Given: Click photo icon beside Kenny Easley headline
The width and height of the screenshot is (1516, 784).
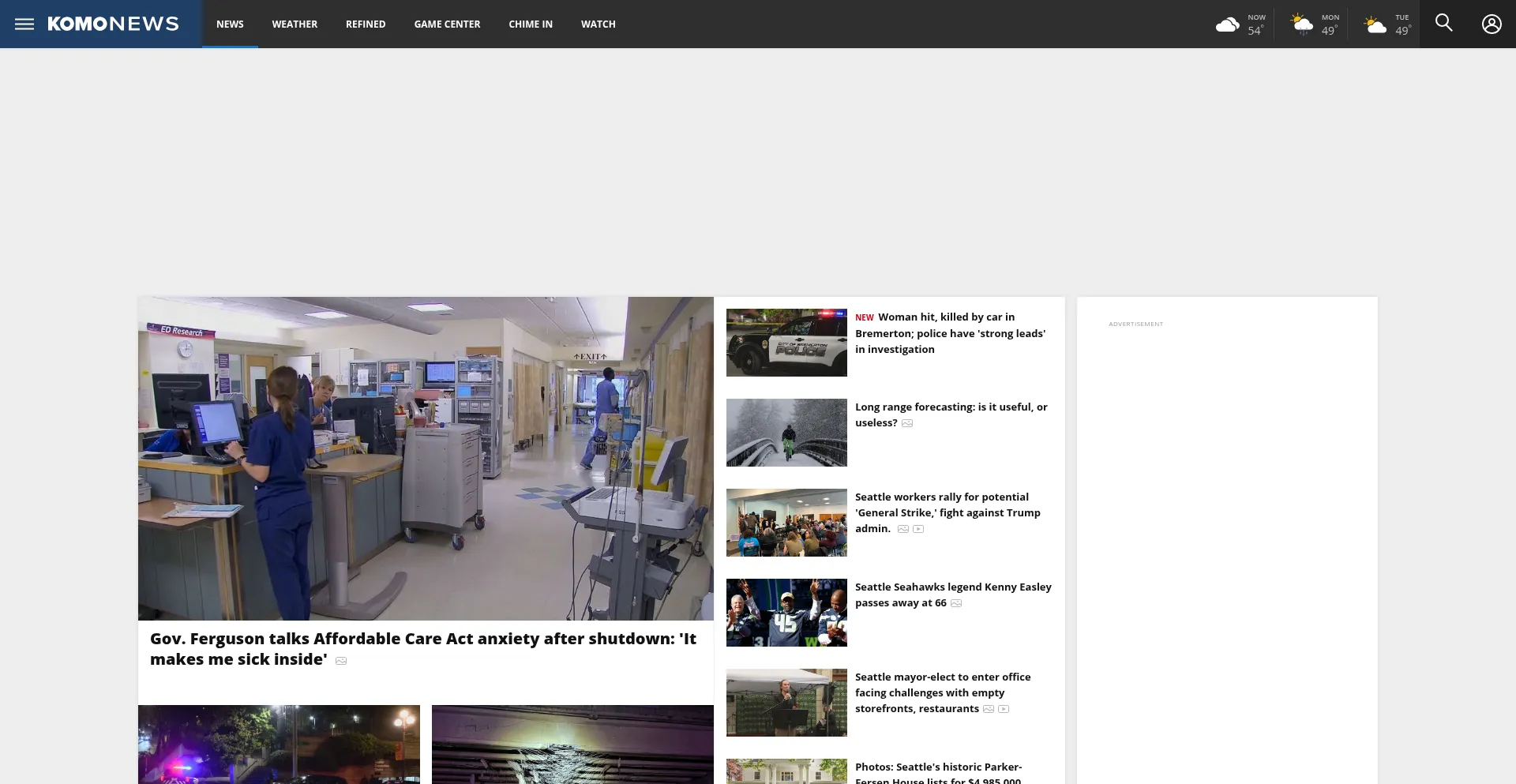Looking at the screenshot, I should coord(956,603).
